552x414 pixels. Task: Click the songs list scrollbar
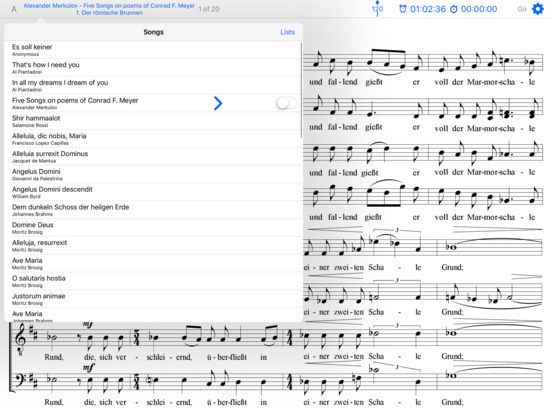[x=302, y=91]
